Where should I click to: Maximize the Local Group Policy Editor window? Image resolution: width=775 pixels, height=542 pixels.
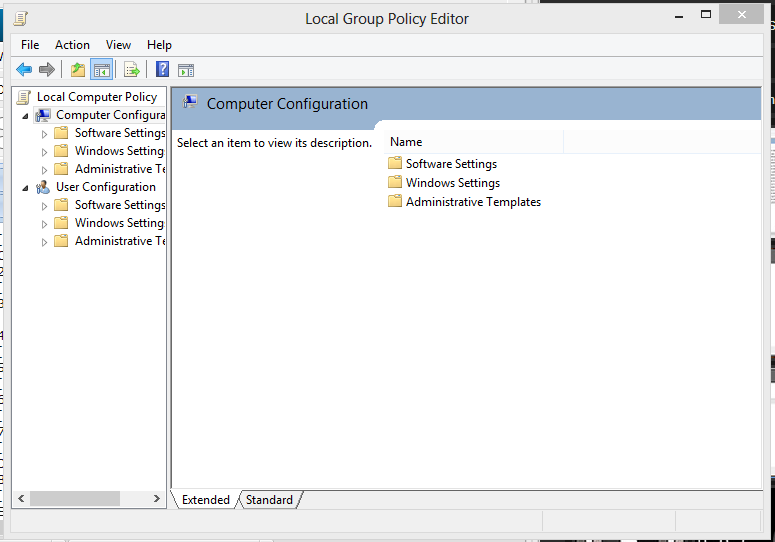[706, 15]
